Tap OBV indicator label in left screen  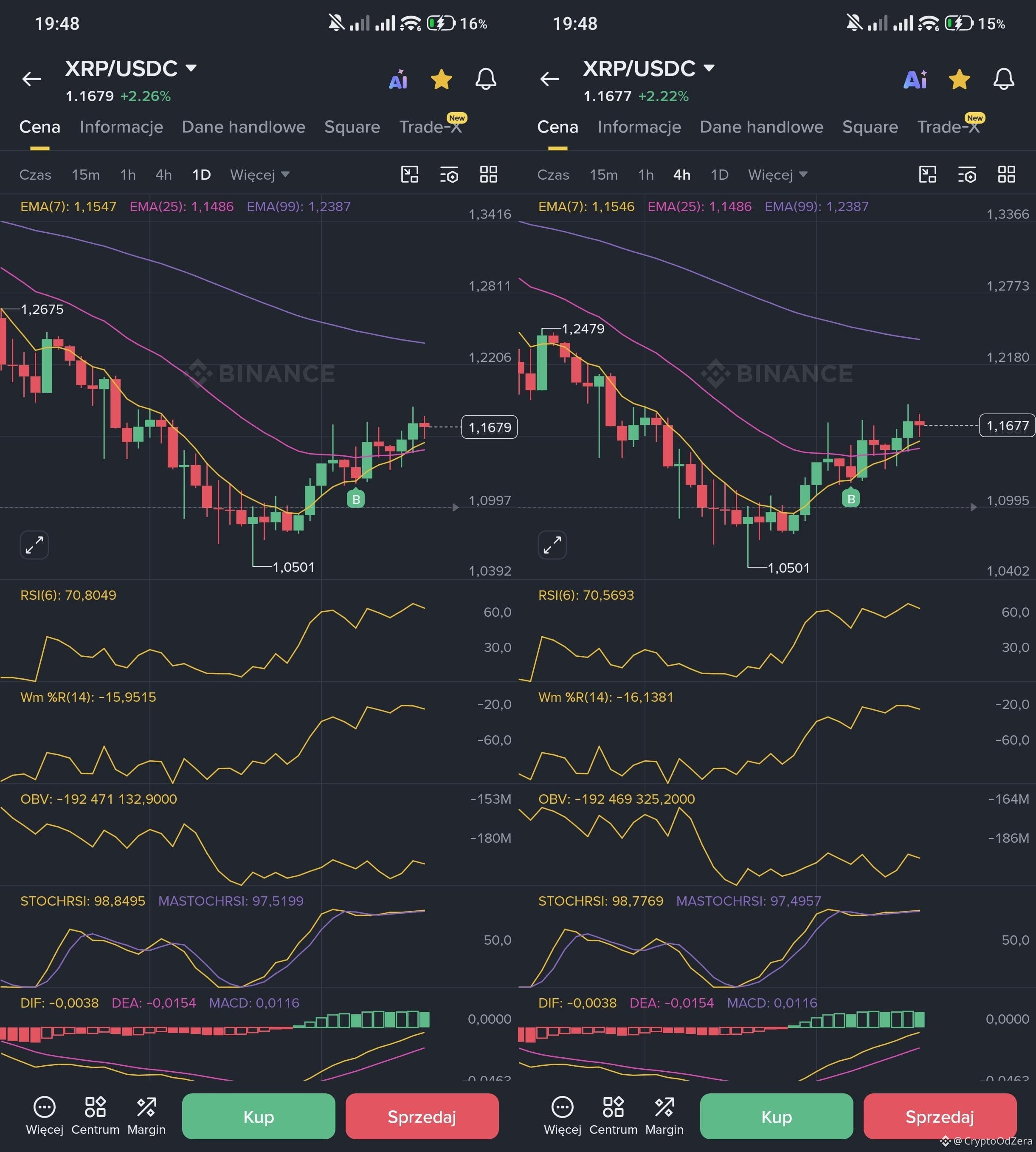(99, 799)
